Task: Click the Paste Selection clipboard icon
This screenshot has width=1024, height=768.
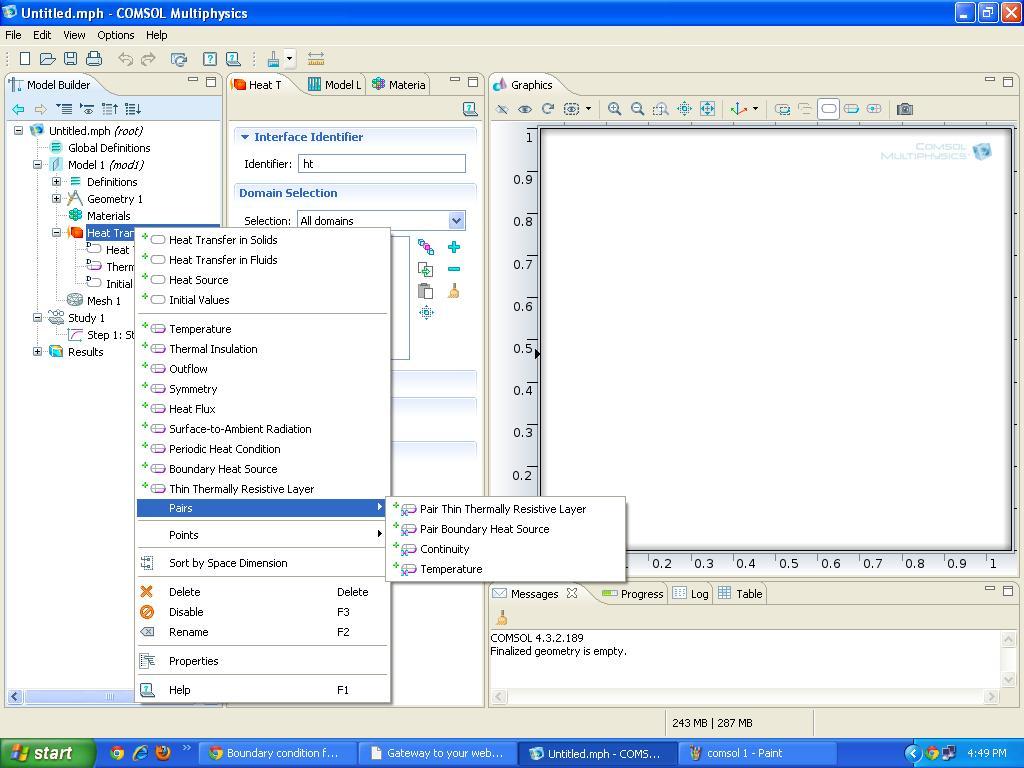Action: 426,291
